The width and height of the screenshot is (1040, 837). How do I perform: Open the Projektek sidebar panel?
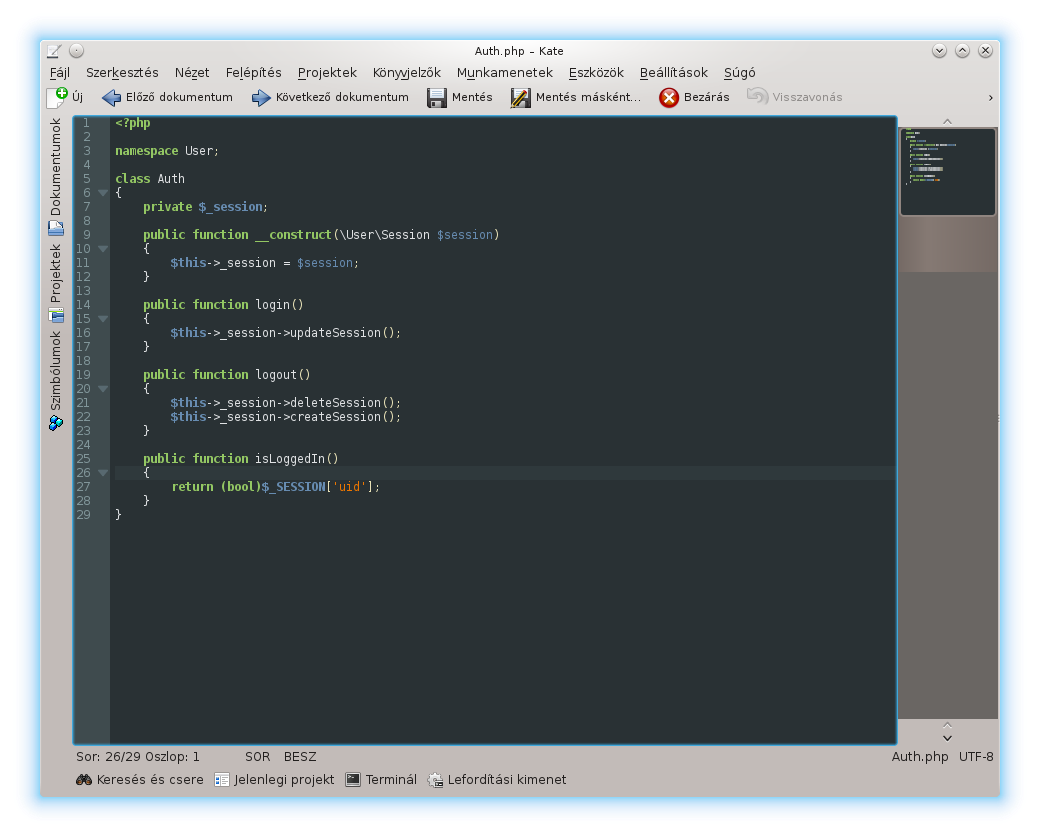tap(56, 283)
